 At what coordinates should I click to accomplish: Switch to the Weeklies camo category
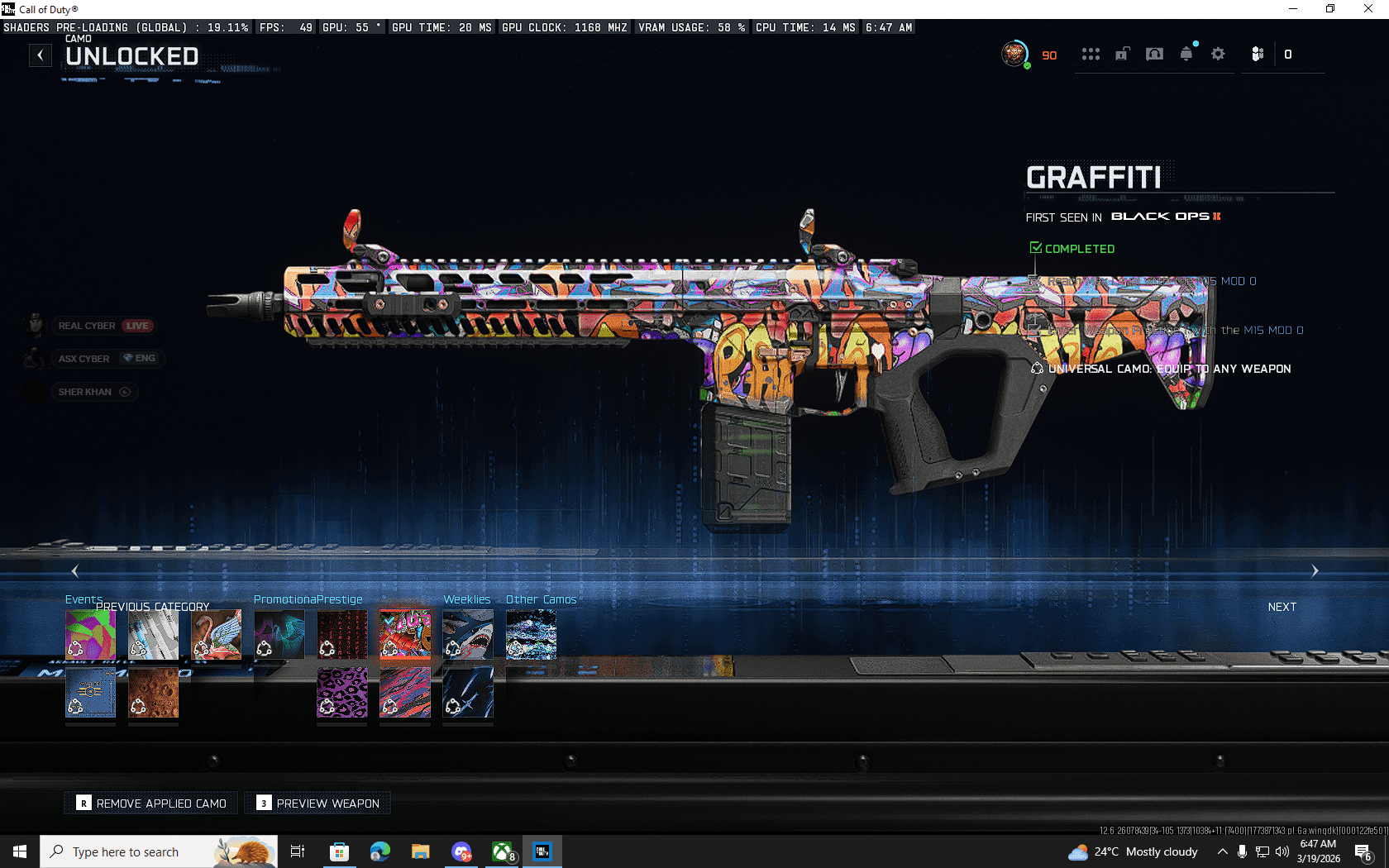pyautogui.click(x=466, y=599)
